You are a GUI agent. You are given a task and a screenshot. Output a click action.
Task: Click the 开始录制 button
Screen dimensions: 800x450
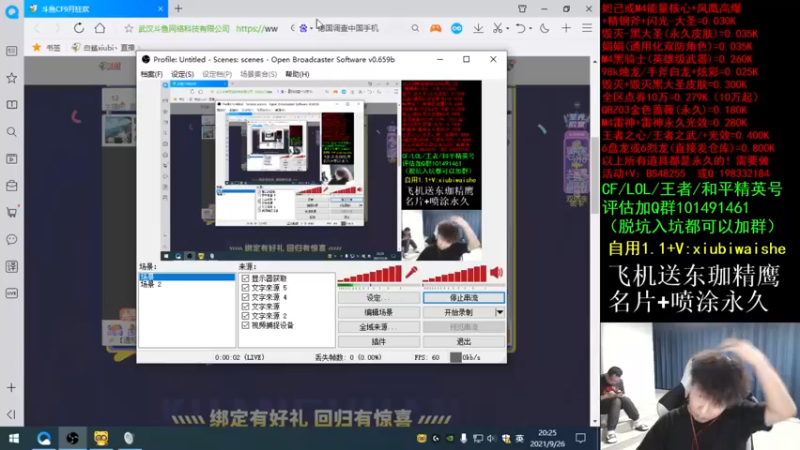tap(458, 312)
